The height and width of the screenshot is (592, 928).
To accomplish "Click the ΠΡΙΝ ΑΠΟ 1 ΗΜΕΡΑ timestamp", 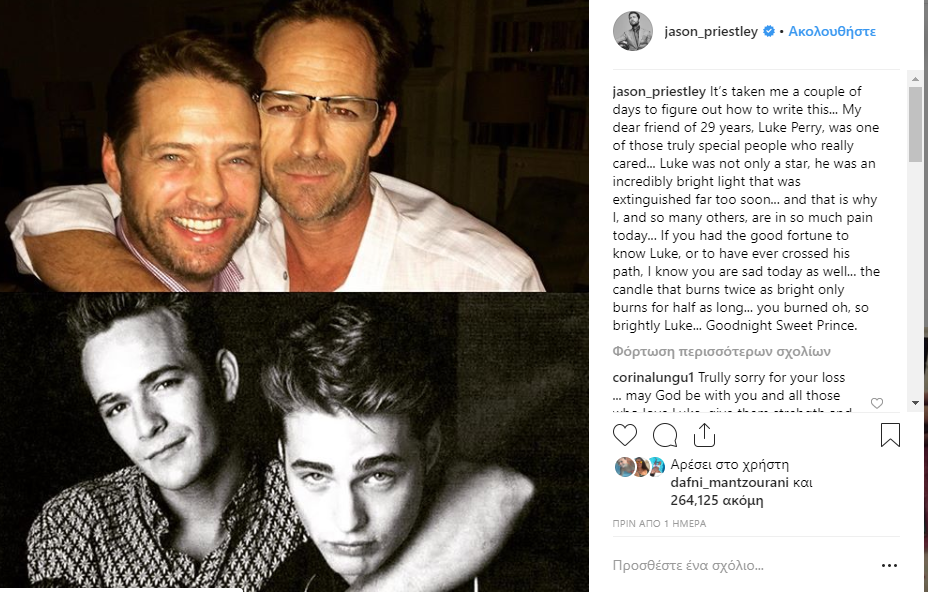I will [x=659, y=523].
